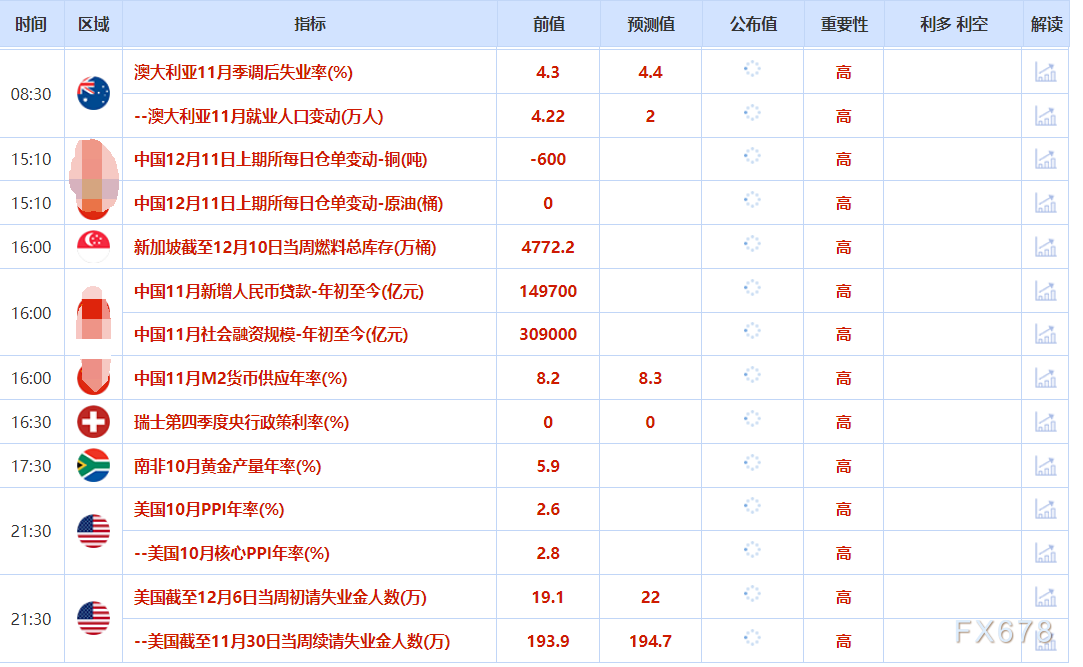
Task: Click the South Africa flag icon
Action: click(93, 466)
